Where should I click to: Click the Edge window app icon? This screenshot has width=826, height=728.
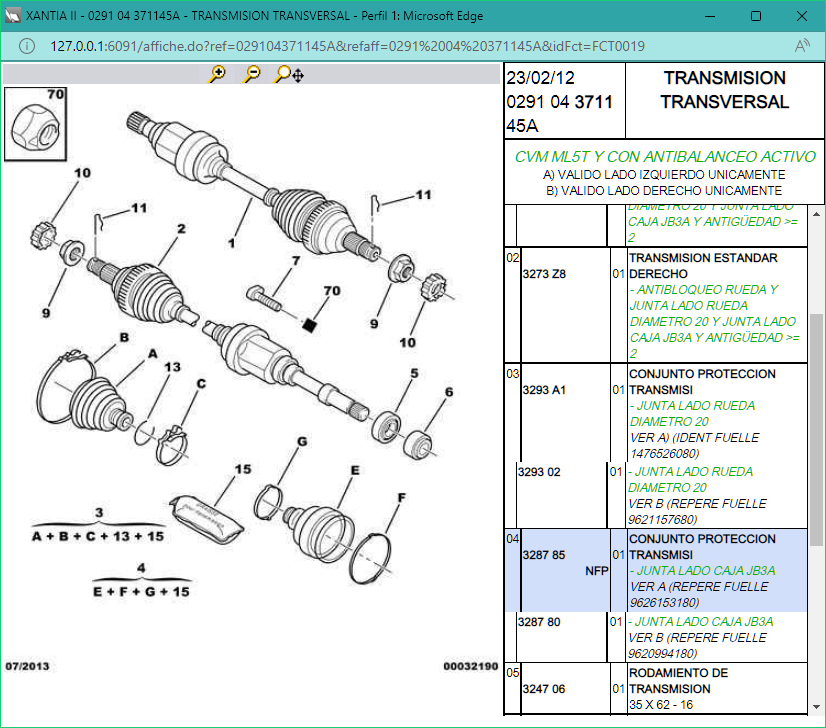coord(12,16)
